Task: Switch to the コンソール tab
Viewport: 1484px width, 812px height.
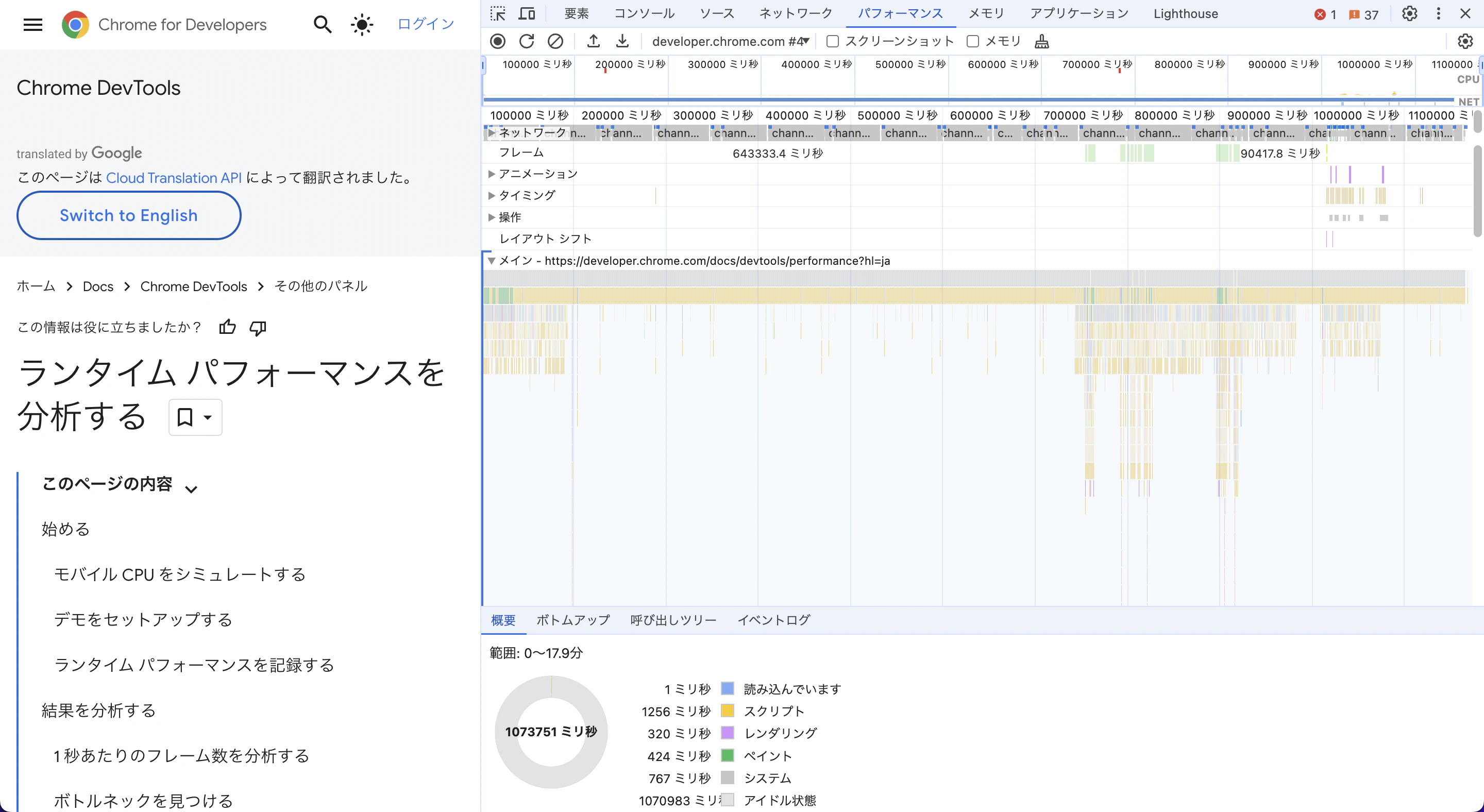Action: (644, 13)
